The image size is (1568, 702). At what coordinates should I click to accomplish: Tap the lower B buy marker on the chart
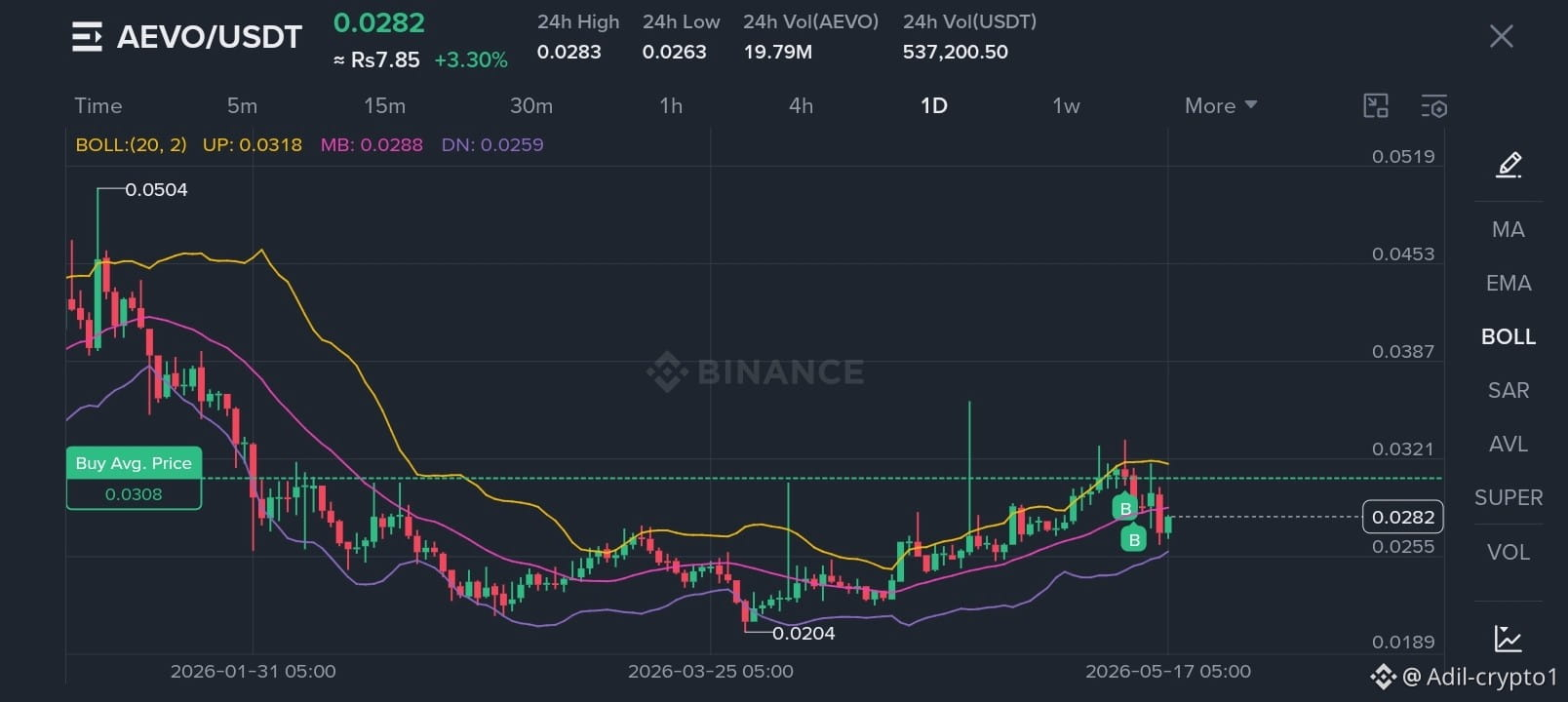coord(1133,538)
